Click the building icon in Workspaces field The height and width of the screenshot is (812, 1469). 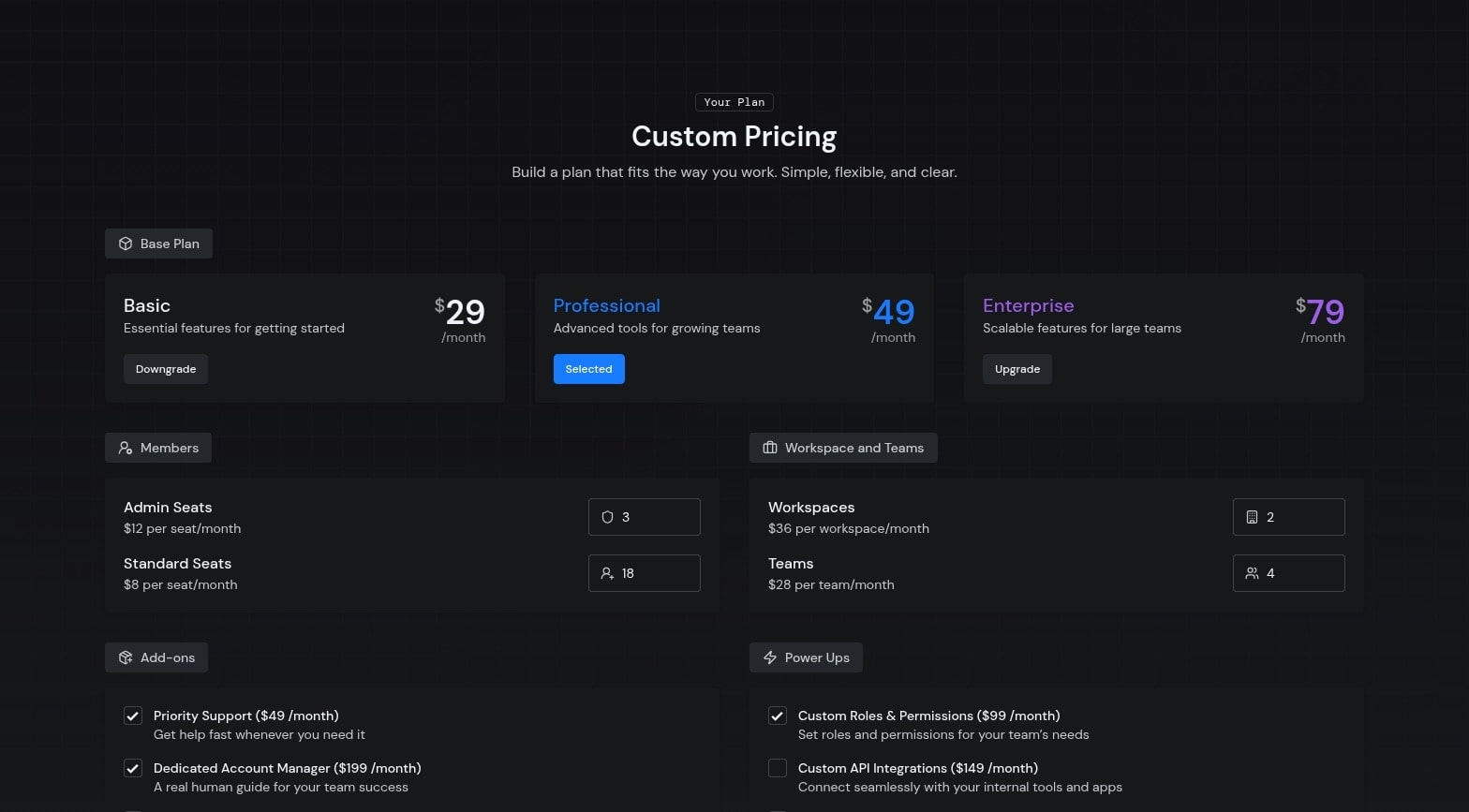click(1252, 517)
